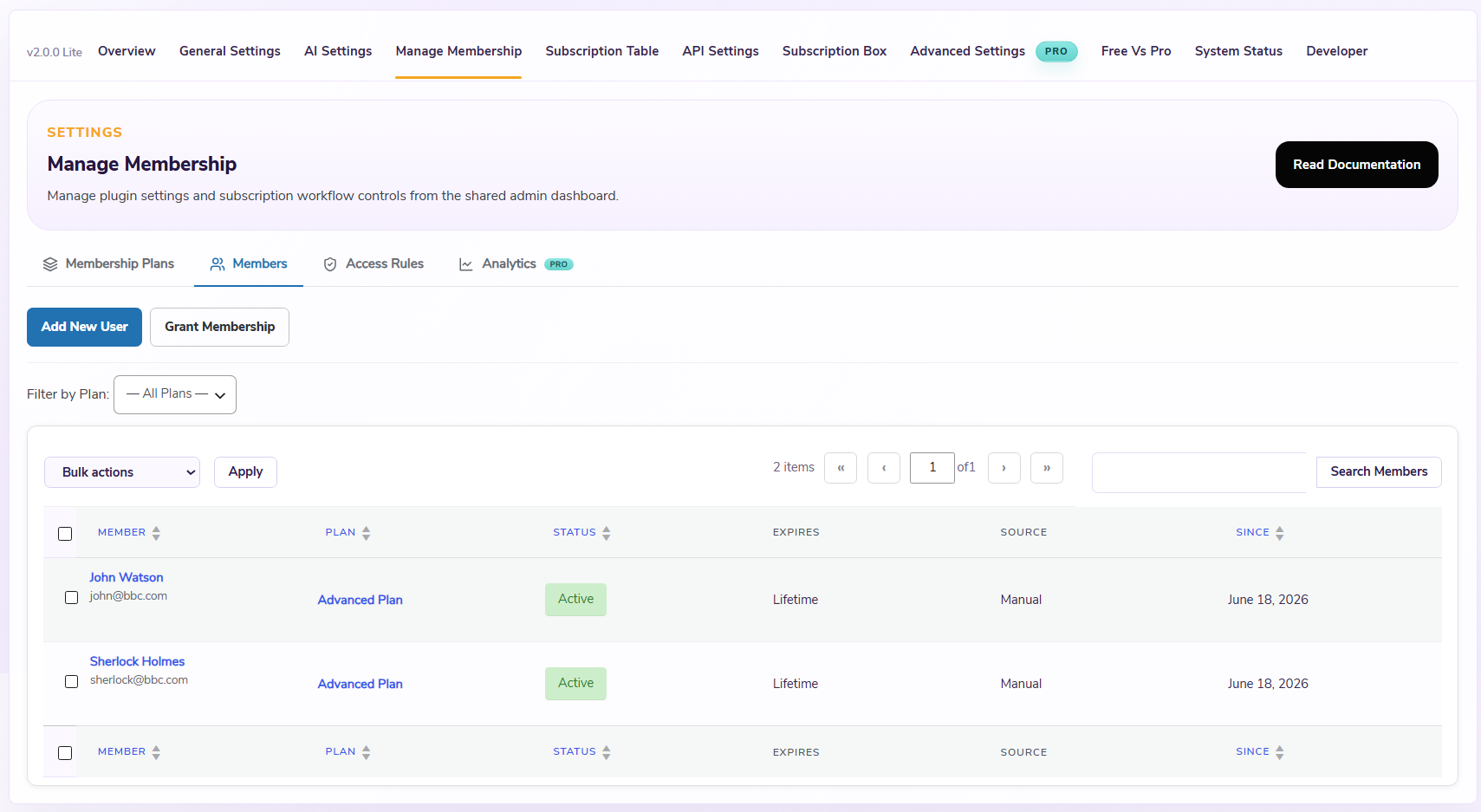Click sherlock@bbc.com email text
1481x812 pixels.
(x=139, y=680)
